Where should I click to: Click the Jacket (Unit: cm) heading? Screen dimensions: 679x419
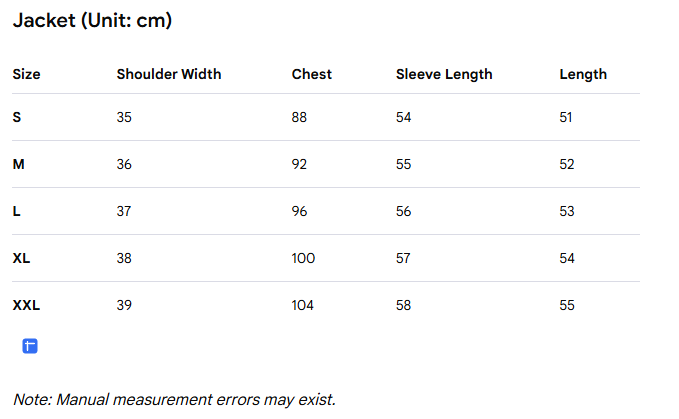tap(92, 20)
